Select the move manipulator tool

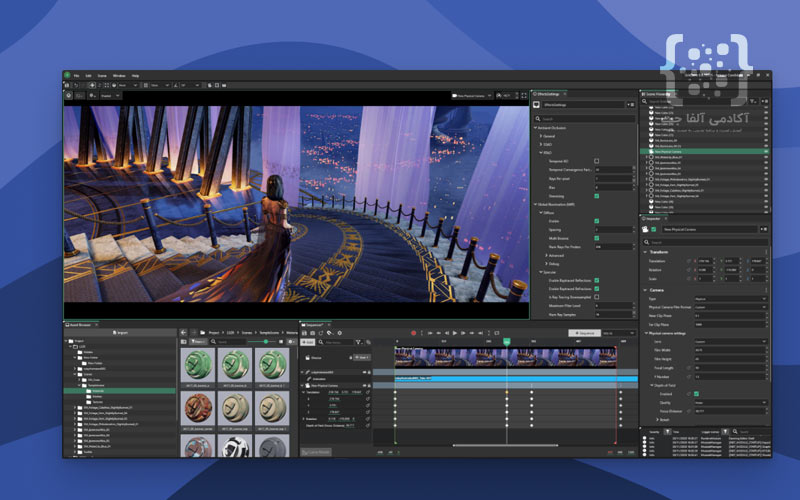92,85
